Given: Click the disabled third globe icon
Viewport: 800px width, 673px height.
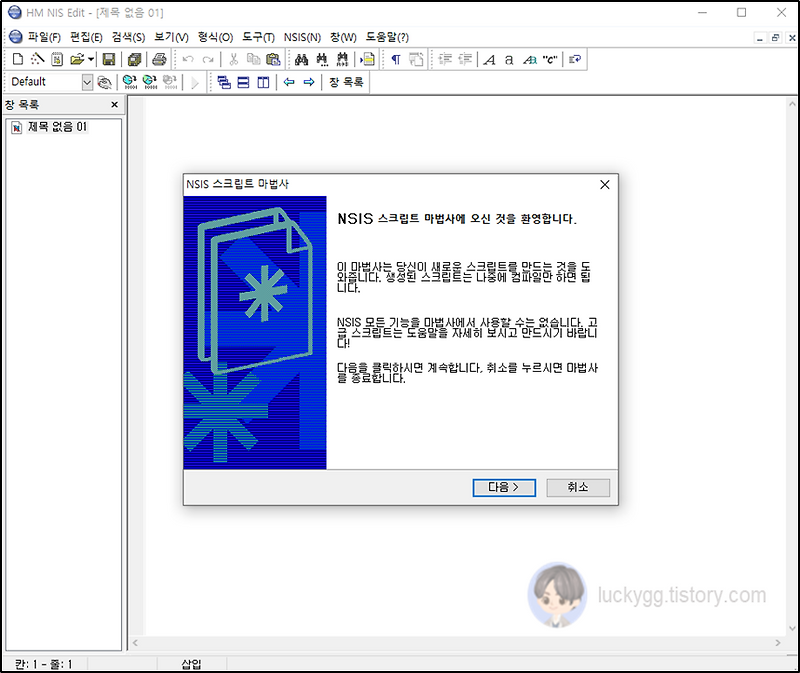Looking at the screenshot, I should pos(169,82).
